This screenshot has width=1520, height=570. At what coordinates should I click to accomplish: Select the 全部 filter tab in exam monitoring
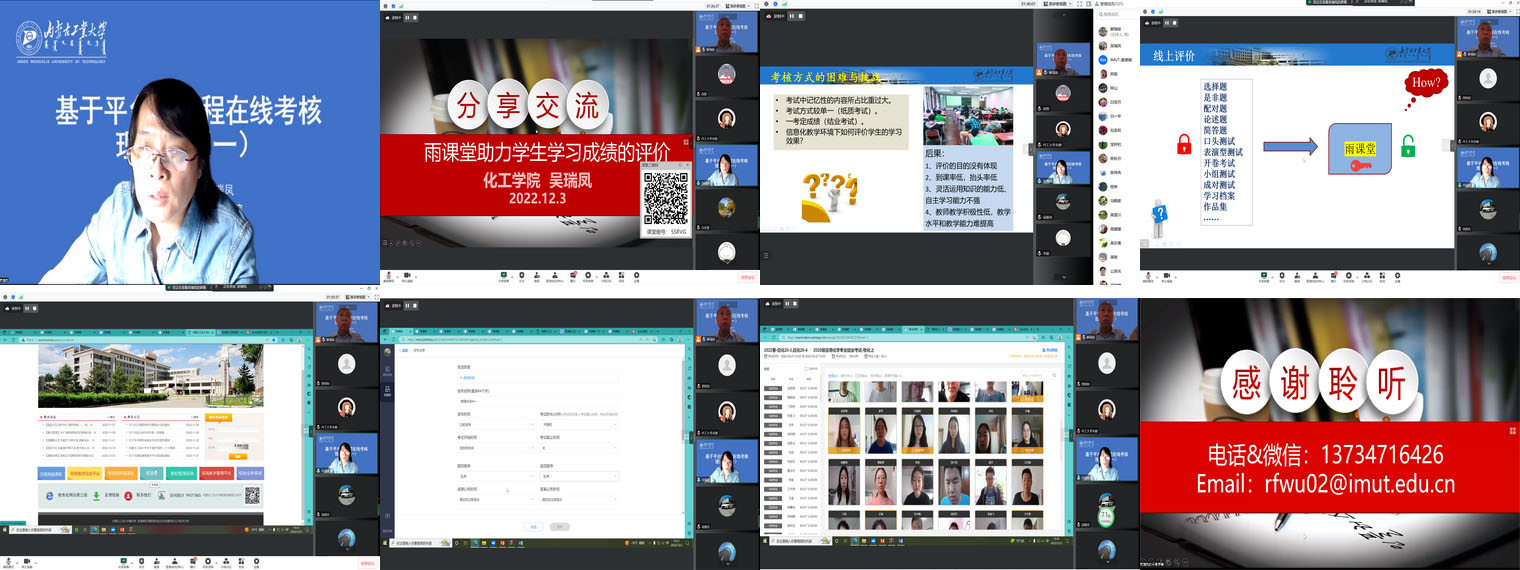coord(832,376)
